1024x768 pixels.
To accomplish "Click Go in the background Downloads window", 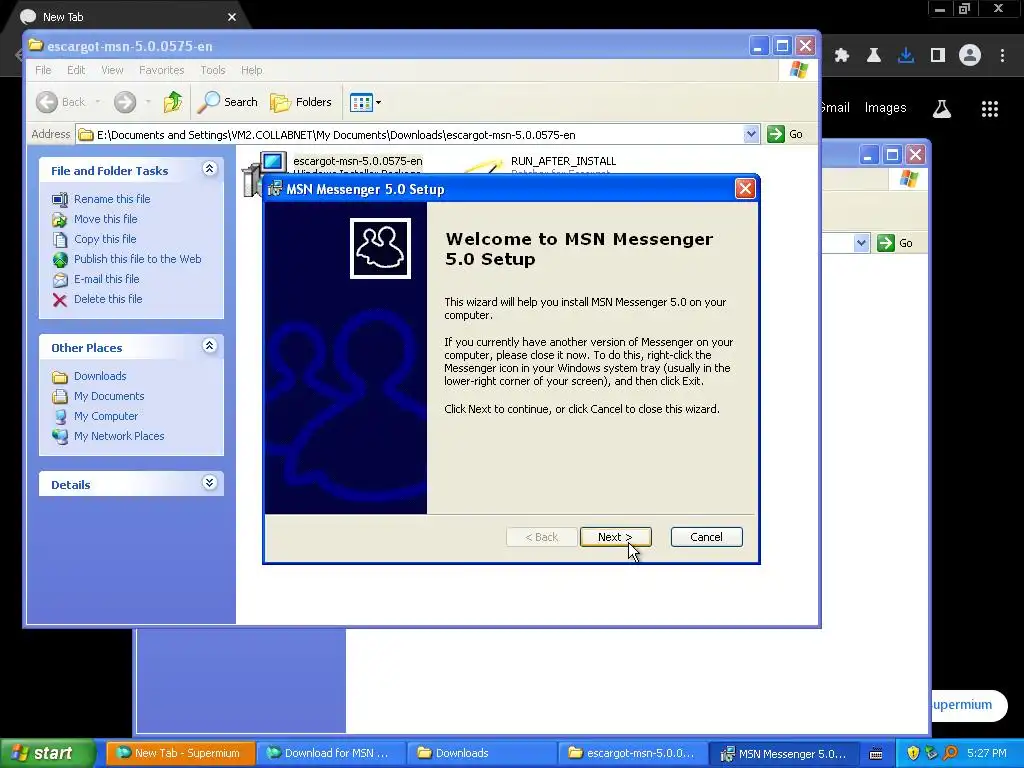I will click(895, 243).
